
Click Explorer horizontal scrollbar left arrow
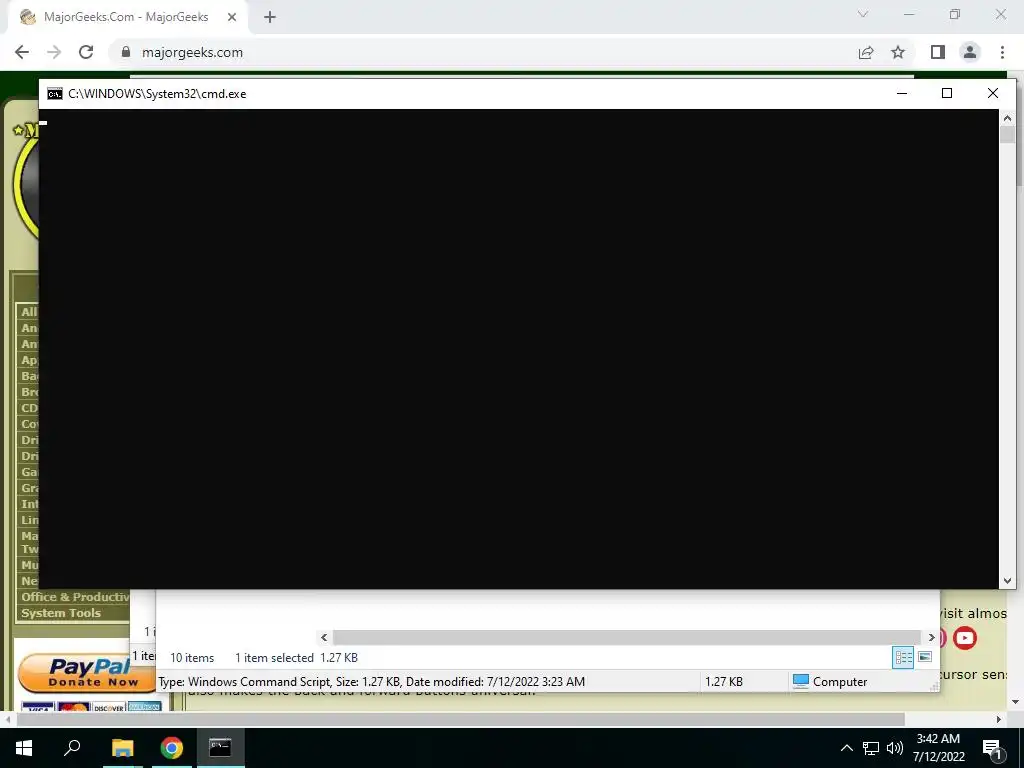[324, 637]
